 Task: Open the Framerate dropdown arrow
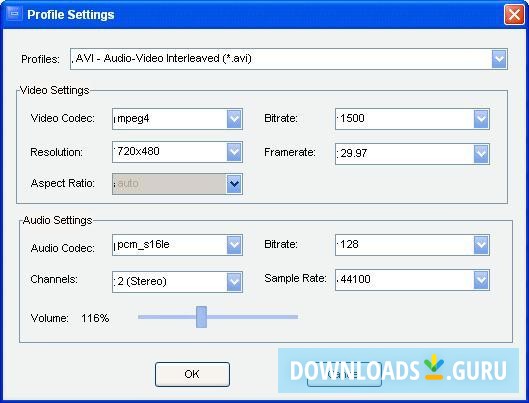481,154
